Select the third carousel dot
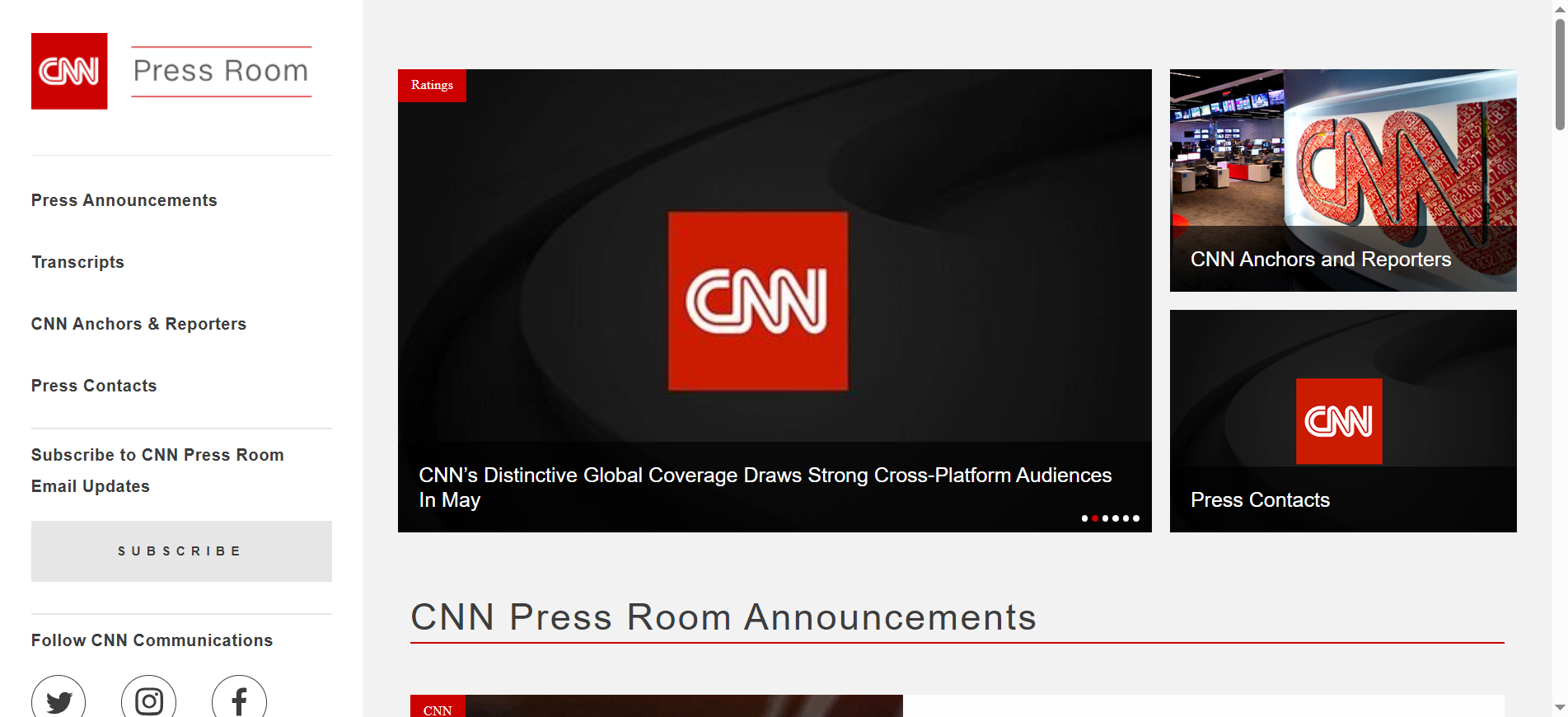The image size is (1568, 717). pyautogui.click(x=1105, y=518)
